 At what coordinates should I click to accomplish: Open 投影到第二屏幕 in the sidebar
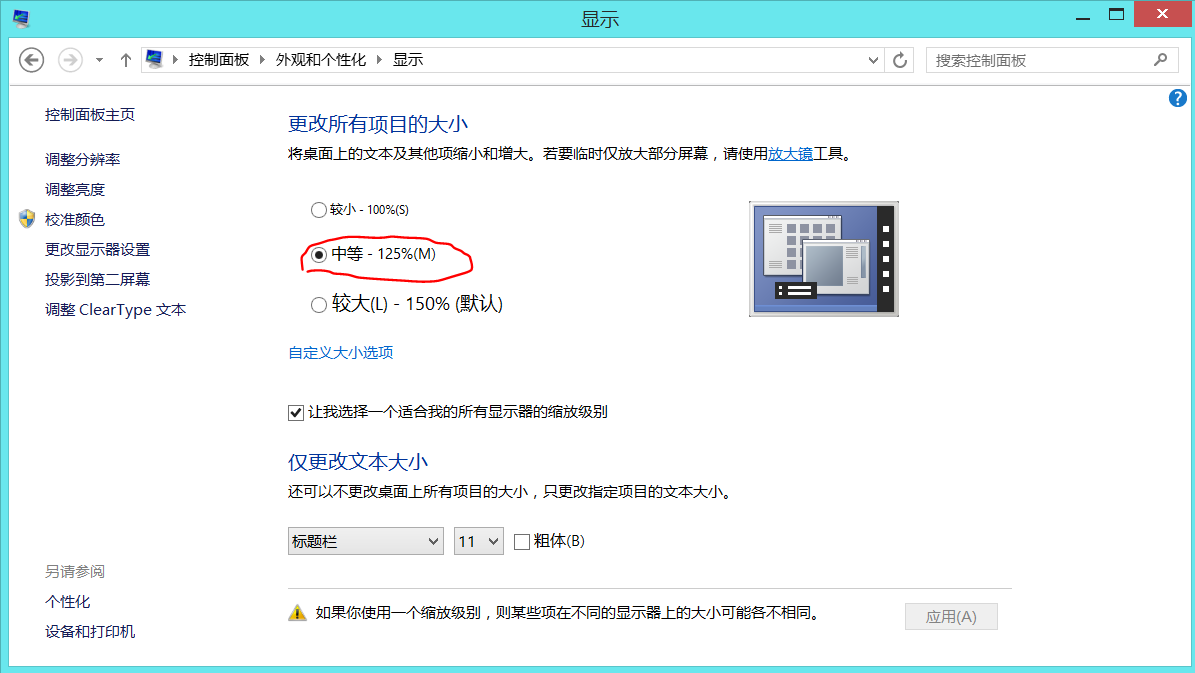[x=98, y=279]
